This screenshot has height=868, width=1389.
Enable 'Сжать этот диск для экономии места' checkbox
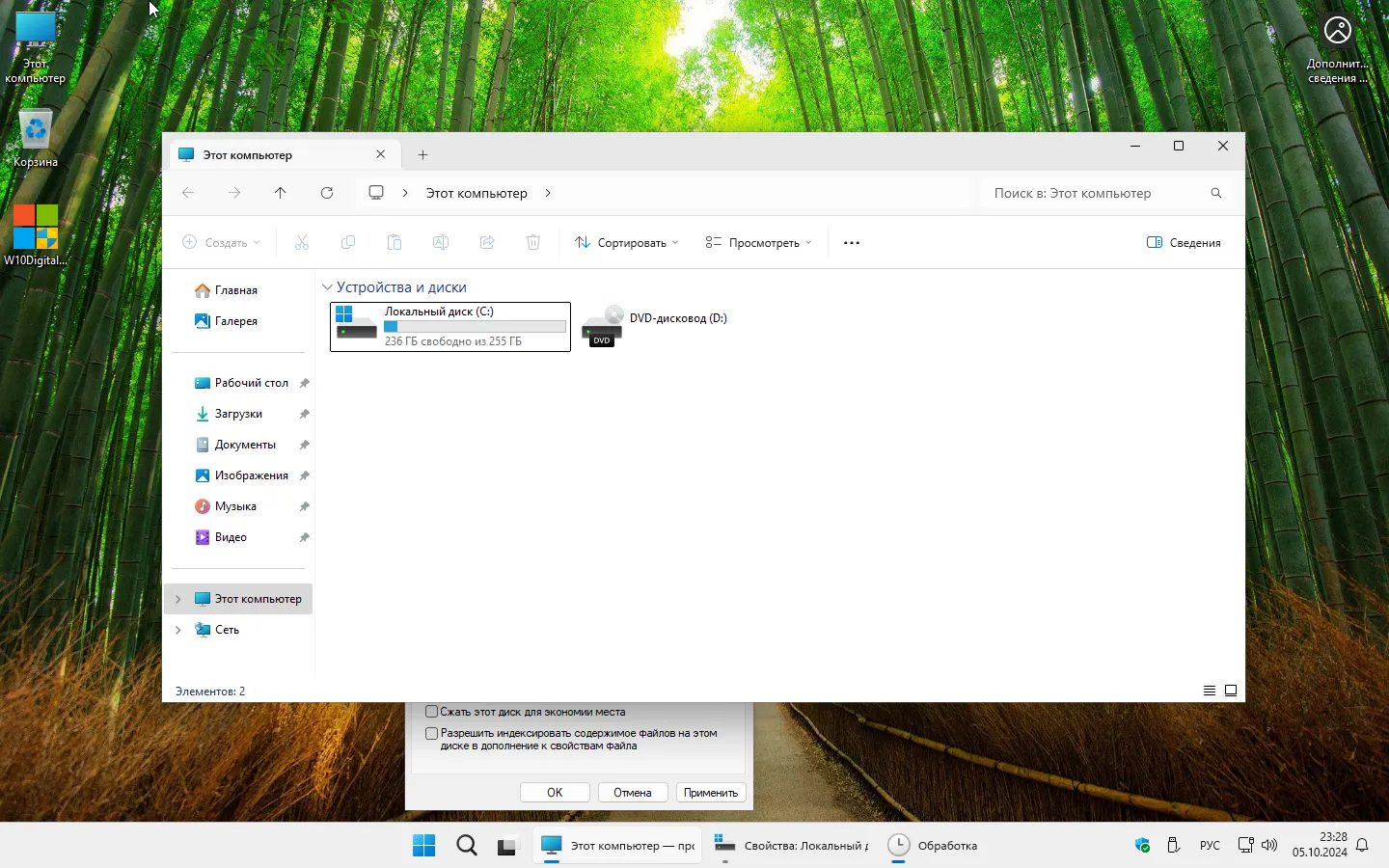tap(432, 712)
